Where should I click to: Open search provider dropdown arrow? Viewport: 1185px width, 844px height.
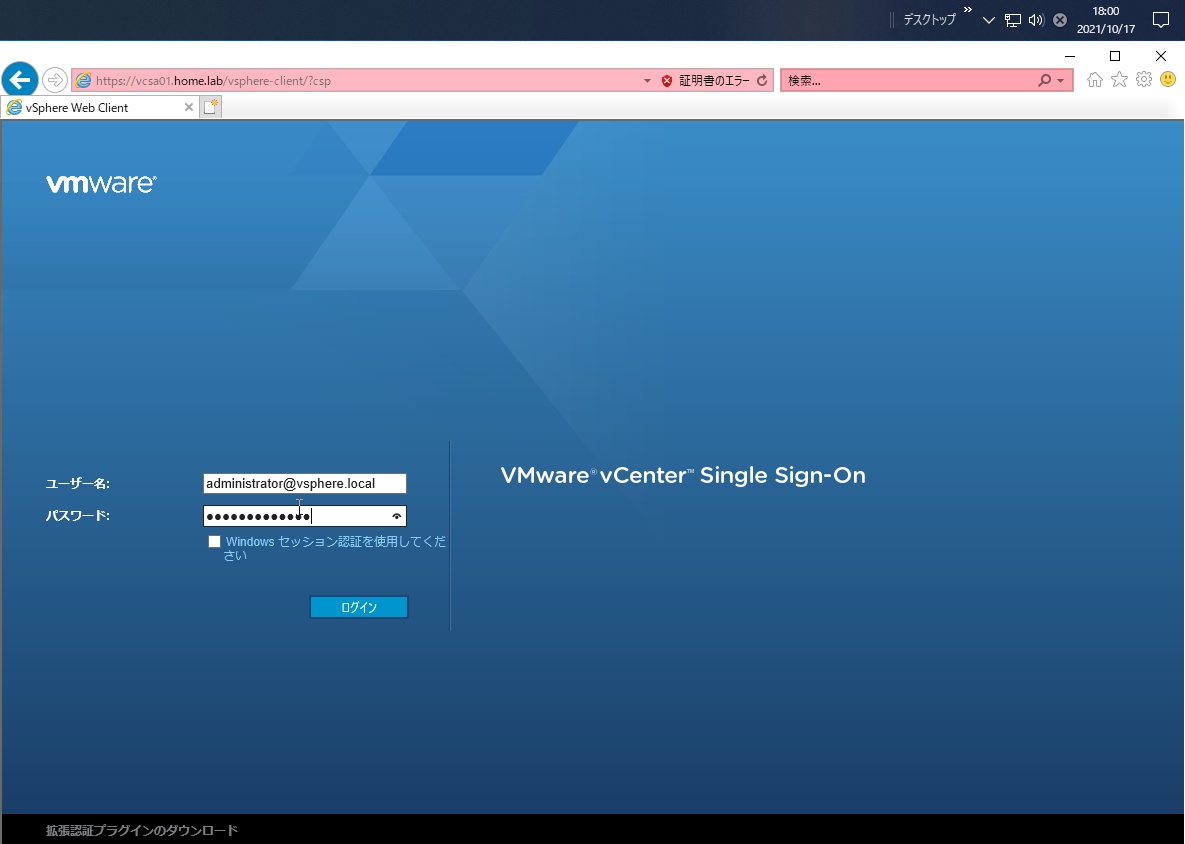(x=1060, y=81)
